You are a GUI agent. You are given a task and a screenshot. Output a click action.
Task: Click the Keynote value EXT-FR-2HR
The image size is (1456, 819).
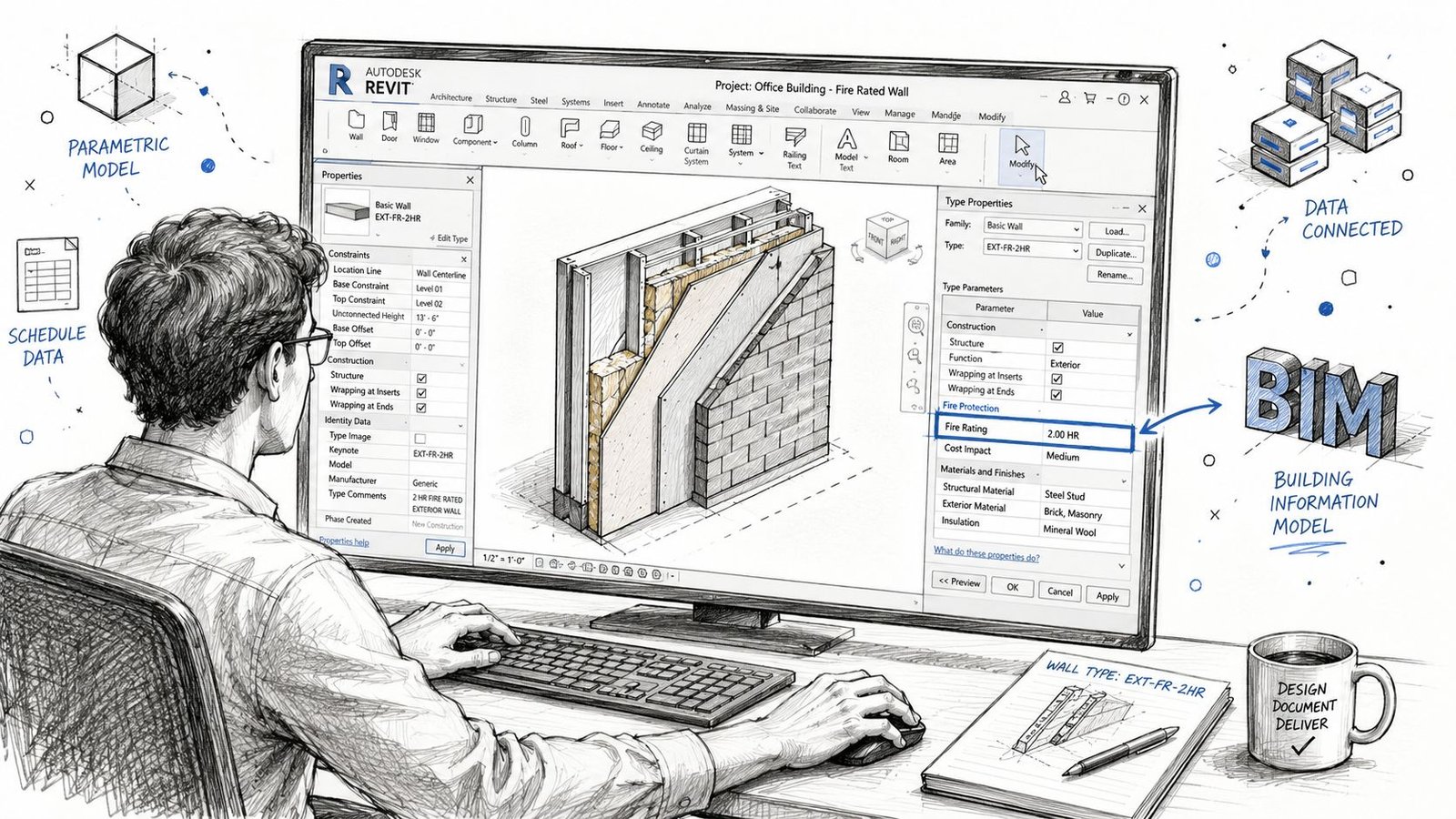pyautogui.click(x=433, y=454)
